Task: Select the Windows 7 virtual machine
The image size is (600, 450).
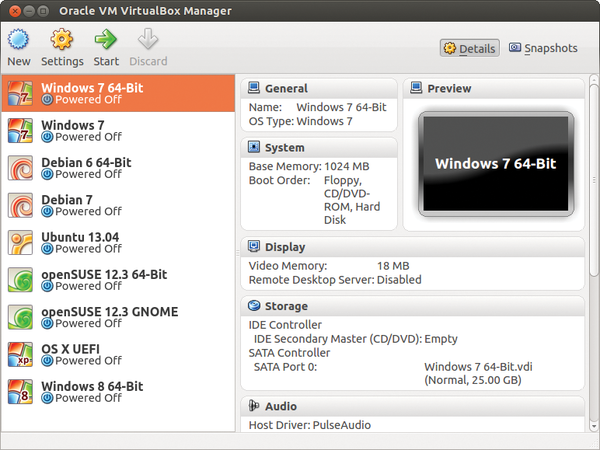Action: point(118,130)
